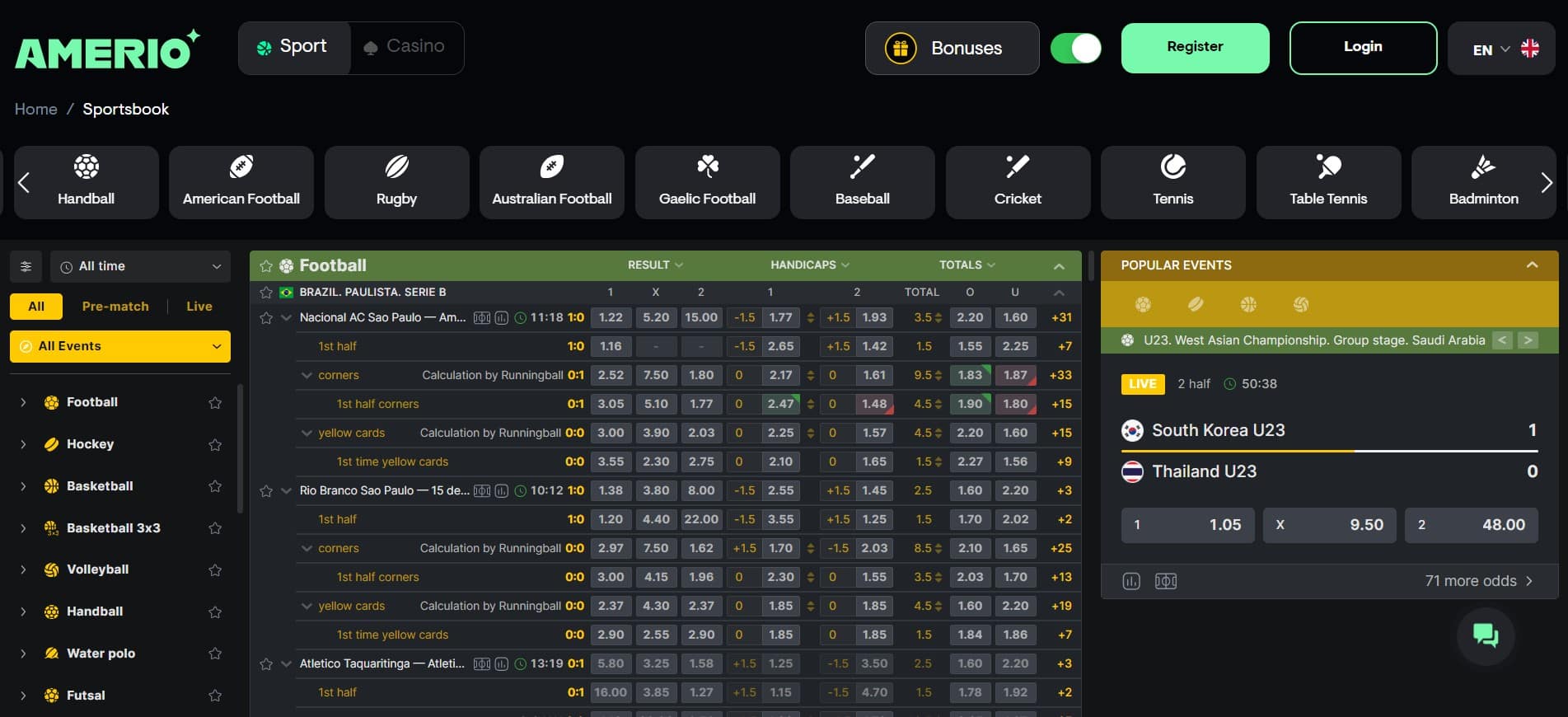Open the American Football category tile
Screen dimensions: 1568x717
(x=241, y=182)
